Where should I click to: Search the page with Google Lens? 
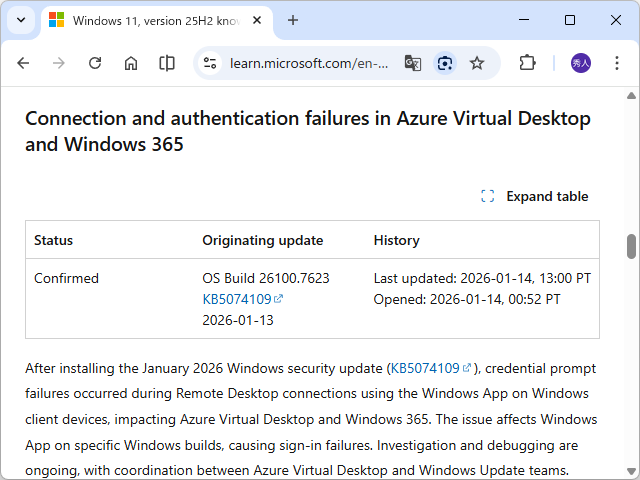[445, 63]
